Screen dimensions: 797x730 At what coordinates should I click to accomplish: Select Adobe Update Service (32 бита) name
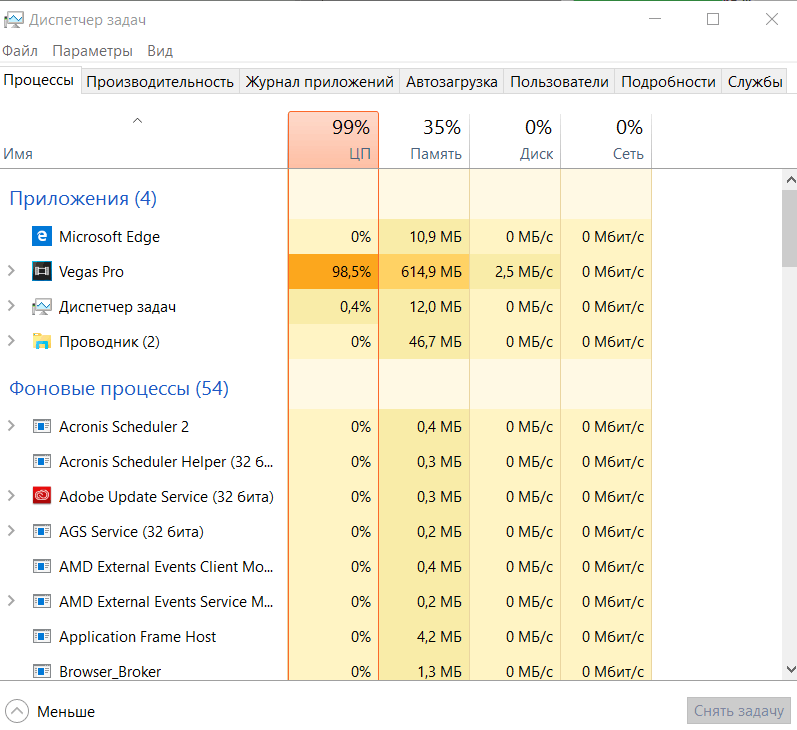166,496
